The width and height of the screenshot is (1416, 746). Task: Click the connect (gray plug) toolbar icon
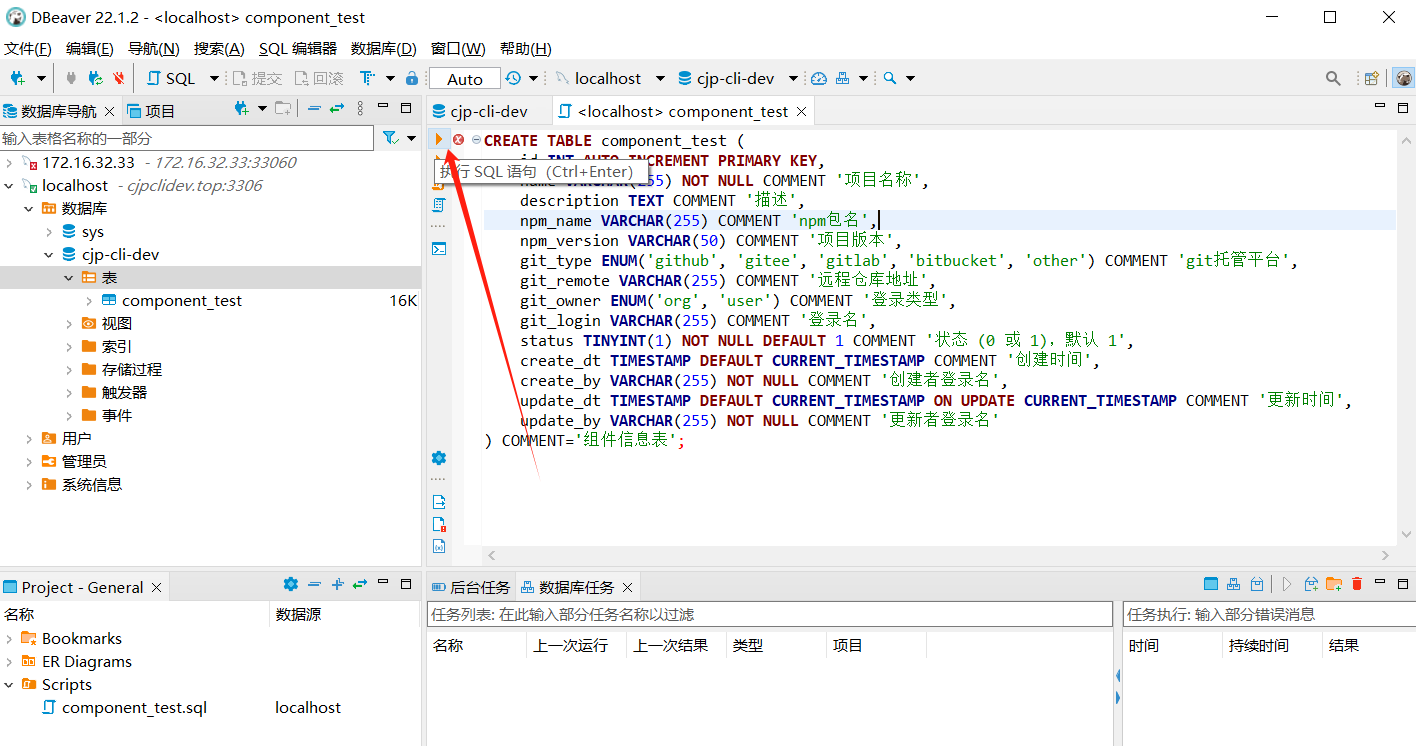pos(71,78)
